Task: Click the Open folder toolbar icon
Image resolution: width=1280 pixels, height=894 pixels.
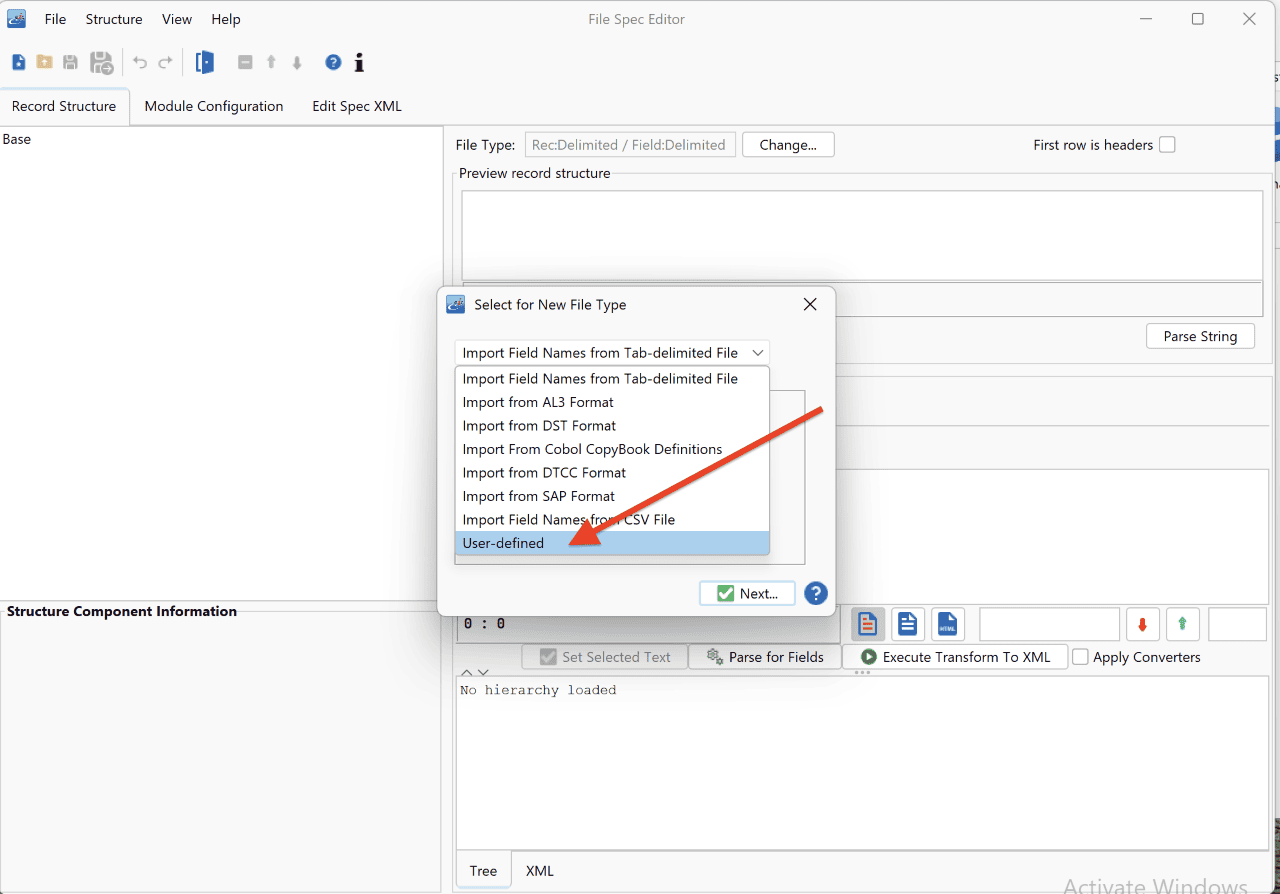Action: [44, 63]
